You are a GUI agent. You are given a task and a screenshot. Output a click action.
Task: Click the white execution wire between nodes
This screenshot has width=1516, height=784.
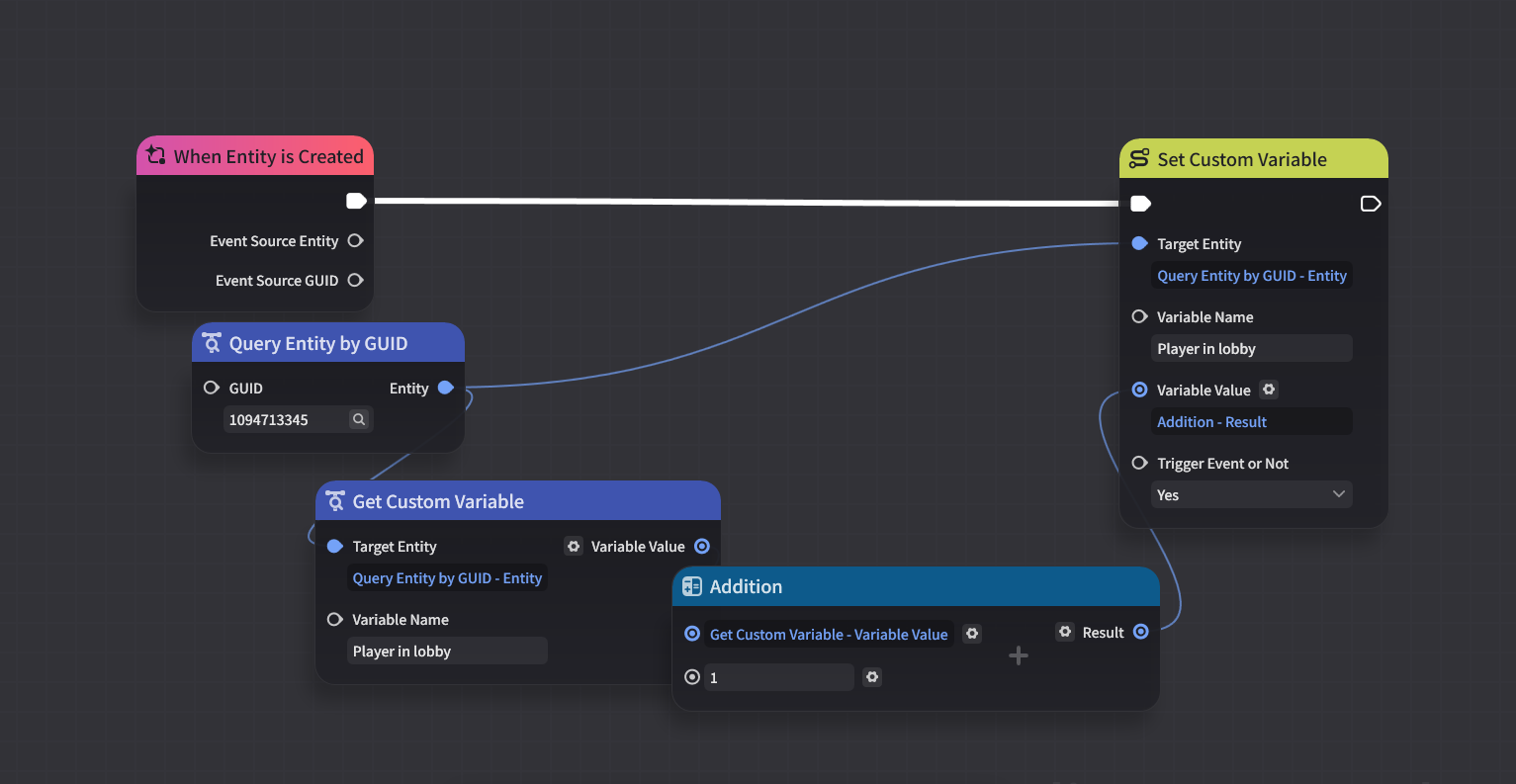[747, 202]
